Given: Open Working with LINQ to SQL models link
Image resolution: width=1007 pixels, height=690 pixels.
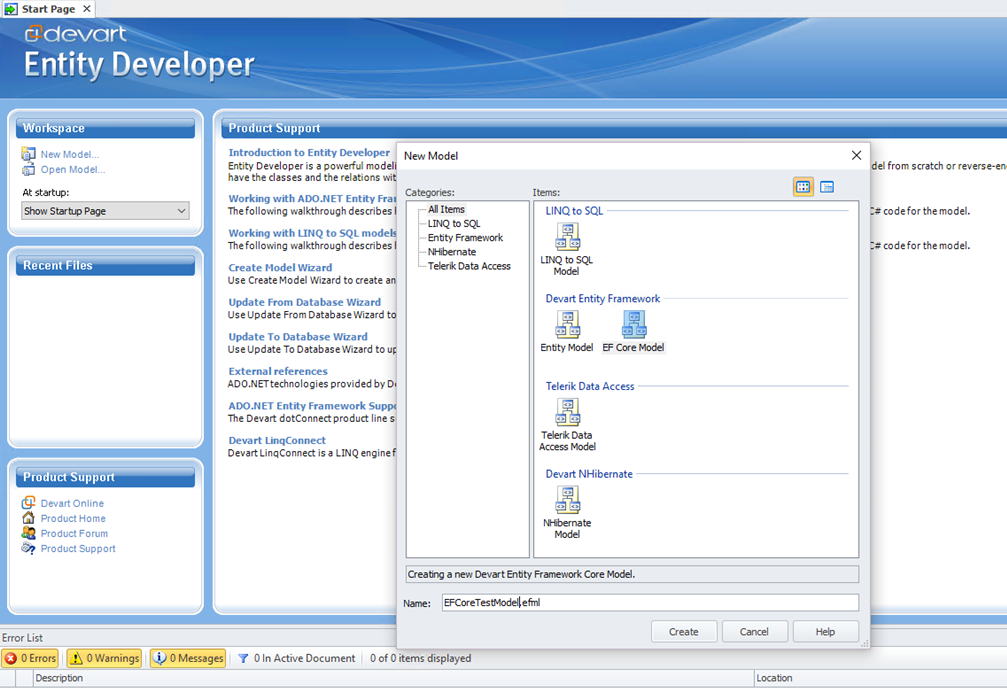Looking at the screenshot, I should point(312,233).
